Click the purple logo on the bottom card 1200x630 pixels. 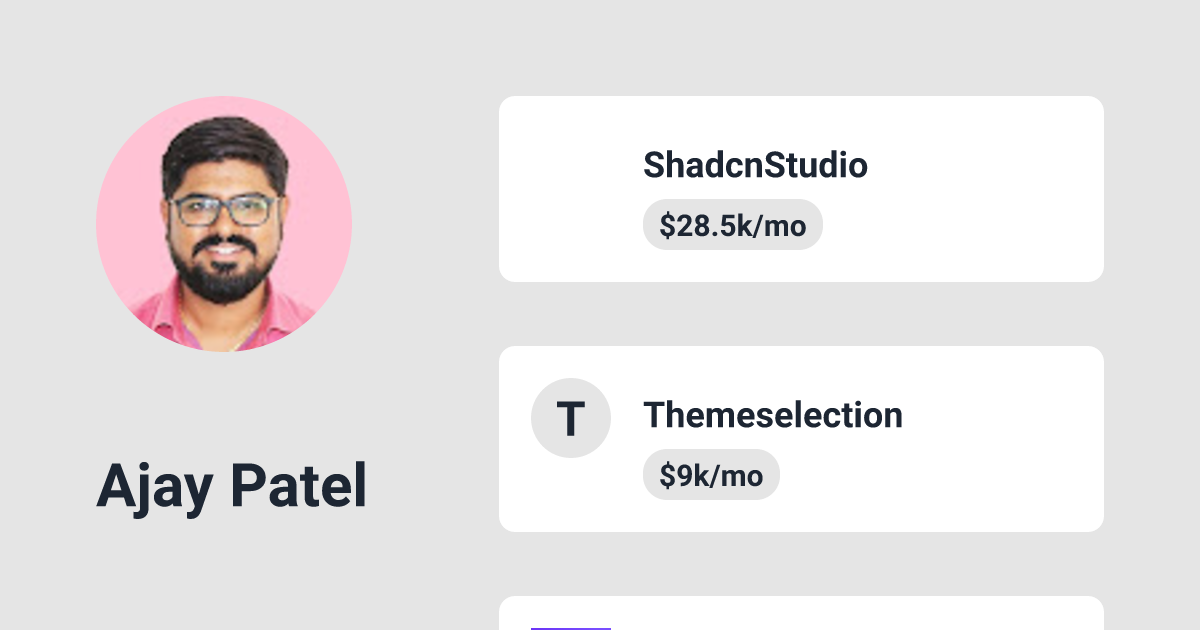570,627
